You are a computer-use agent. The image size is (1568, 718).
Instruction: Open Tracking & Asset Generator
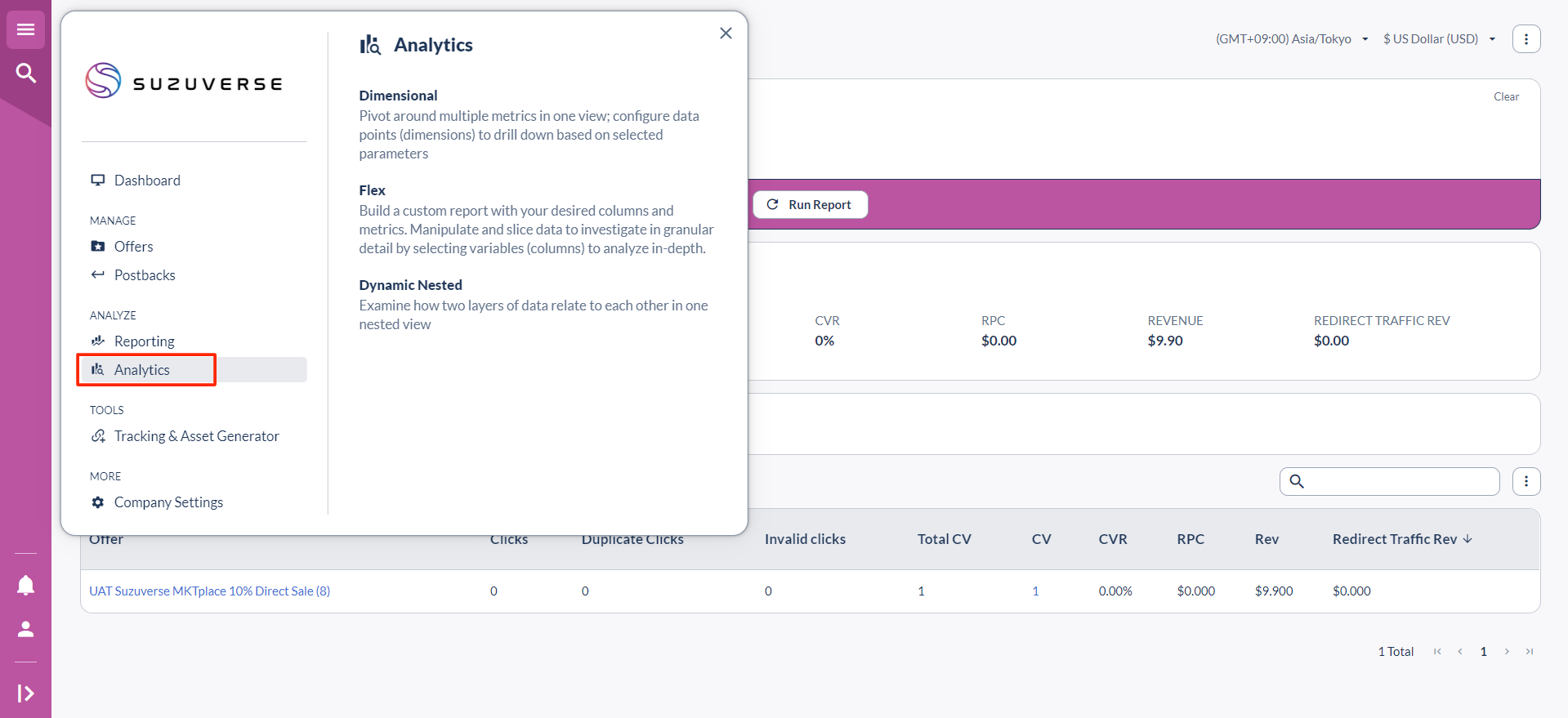point(196,436)
